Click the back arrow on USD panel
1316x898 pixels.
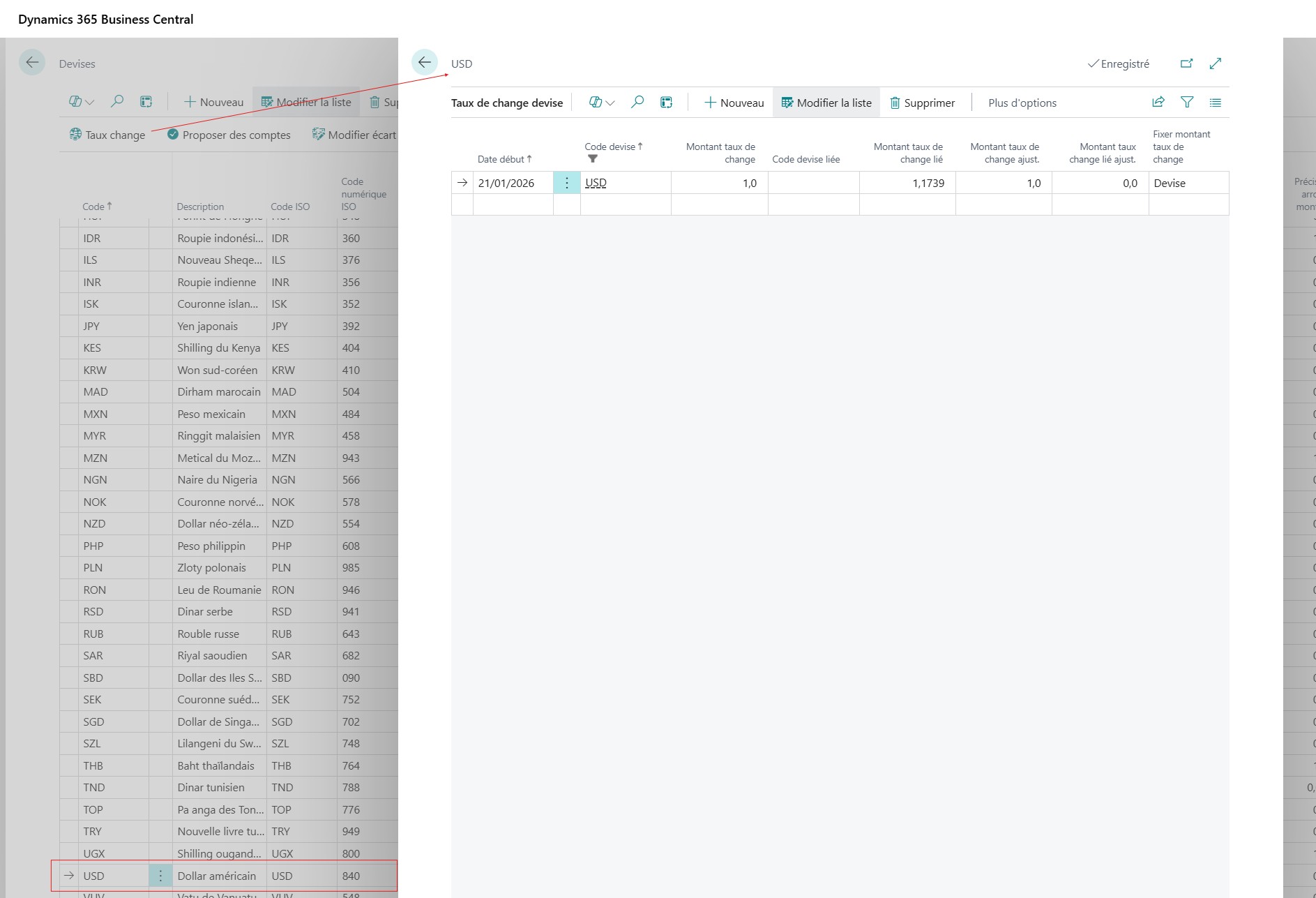coord(424,63)
